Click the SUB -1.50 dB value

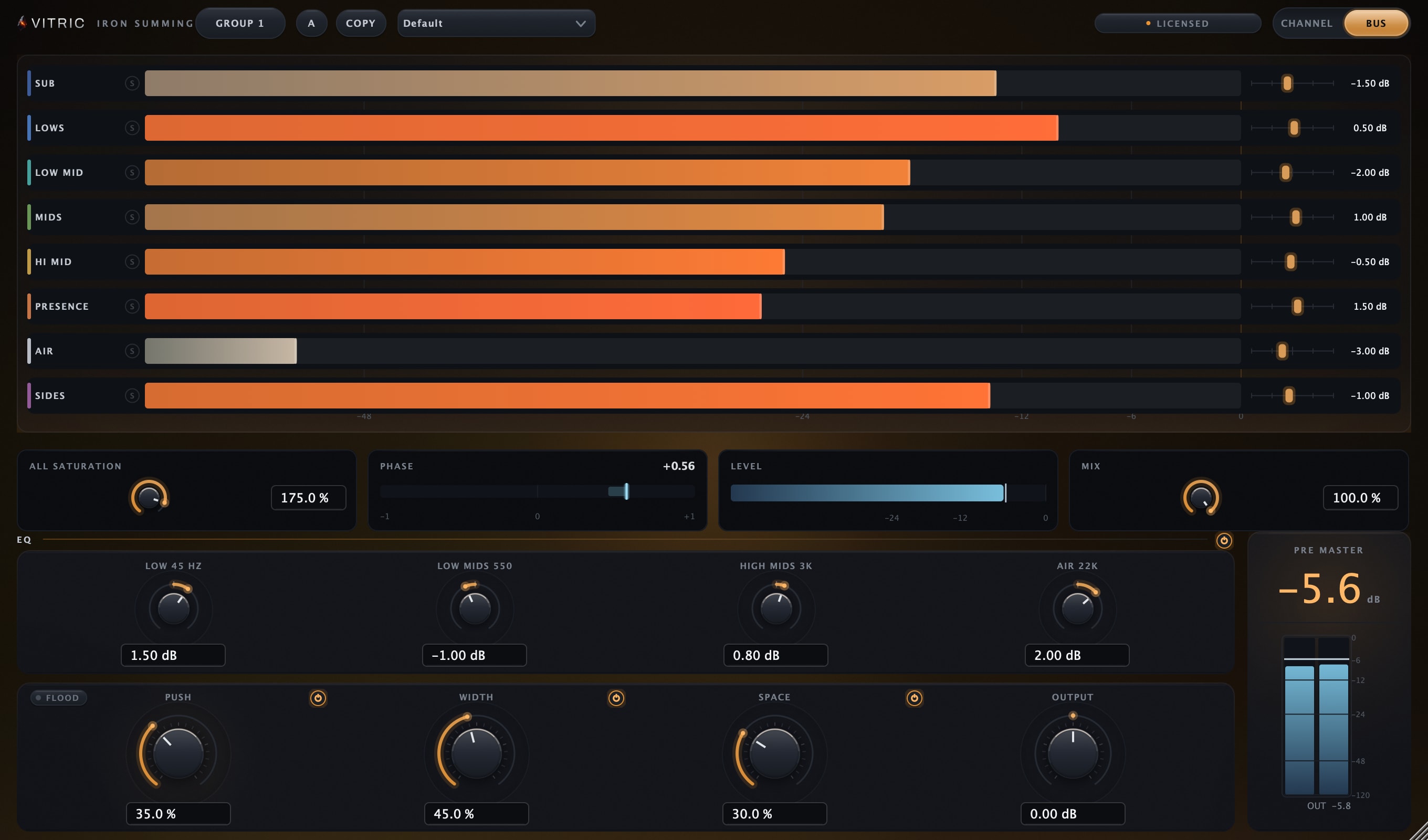1370,83
